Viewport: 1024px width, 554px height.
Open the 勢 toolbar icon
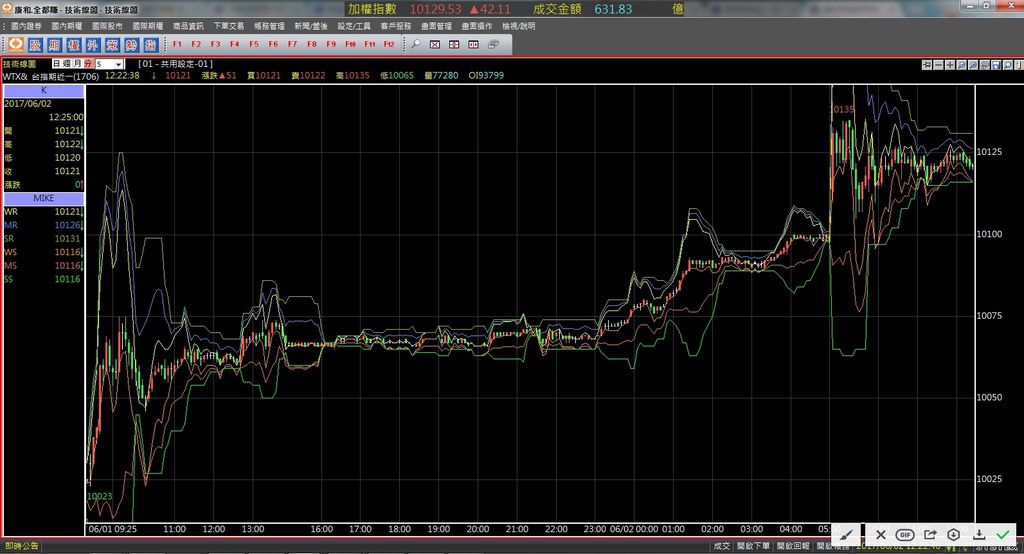132,44
